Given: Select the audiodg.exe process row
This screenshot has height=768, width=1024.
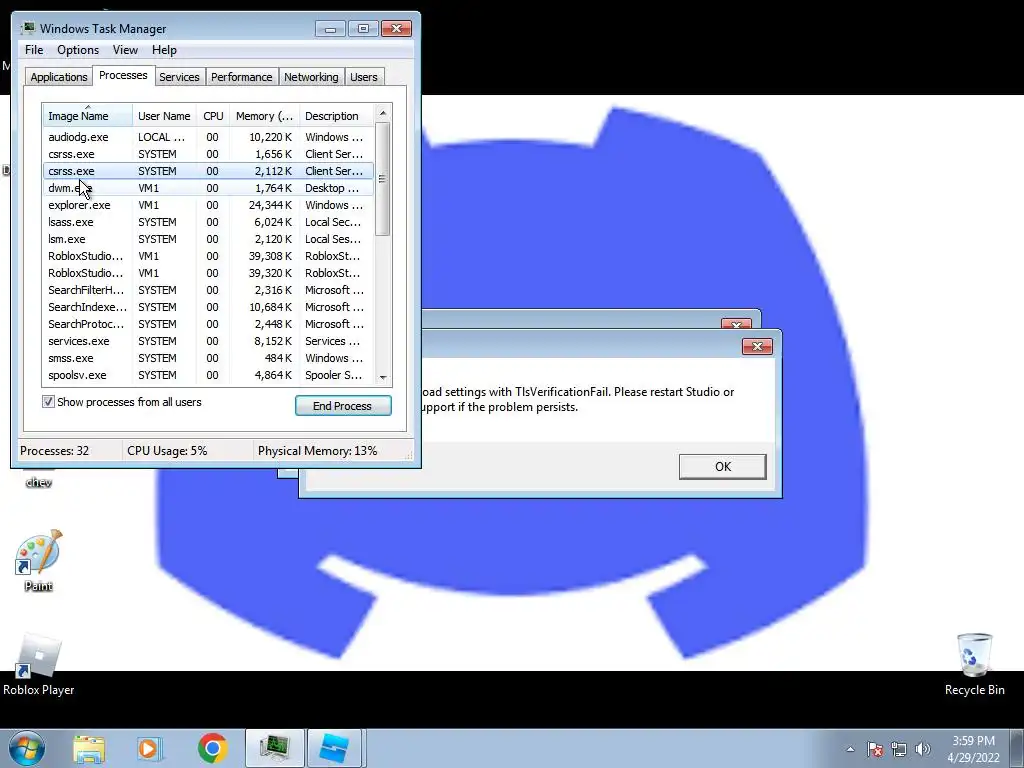Looking at the screenshot, I should click(x=208, y=137).
